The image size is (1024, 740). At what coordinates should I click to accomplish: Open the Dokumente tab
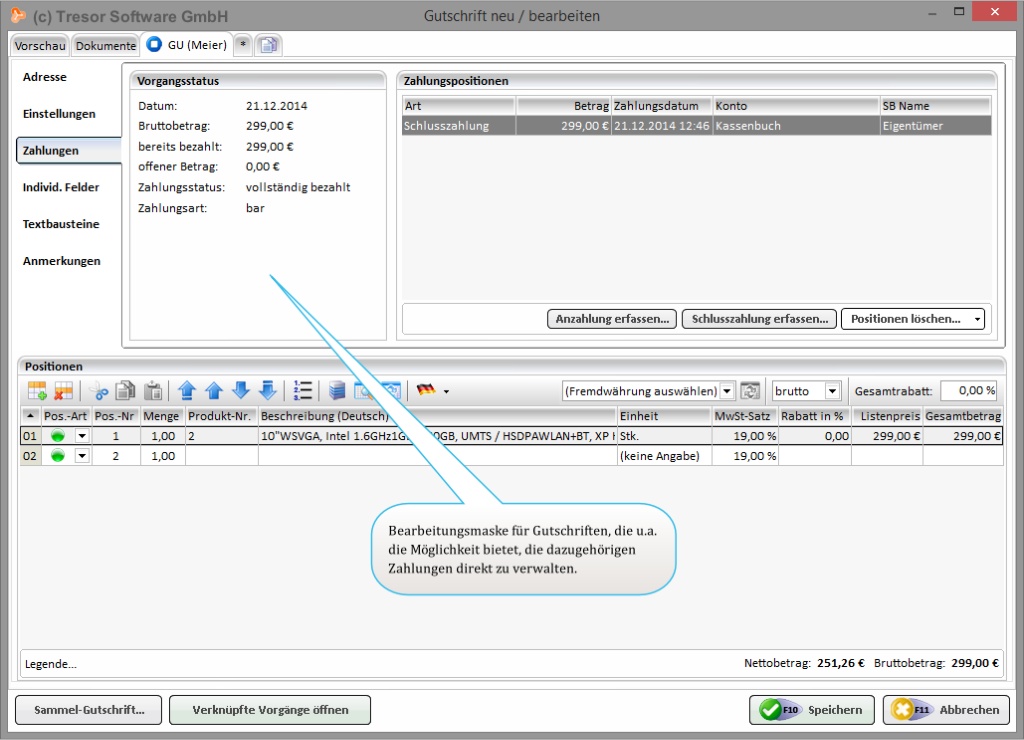click(106, 46)
